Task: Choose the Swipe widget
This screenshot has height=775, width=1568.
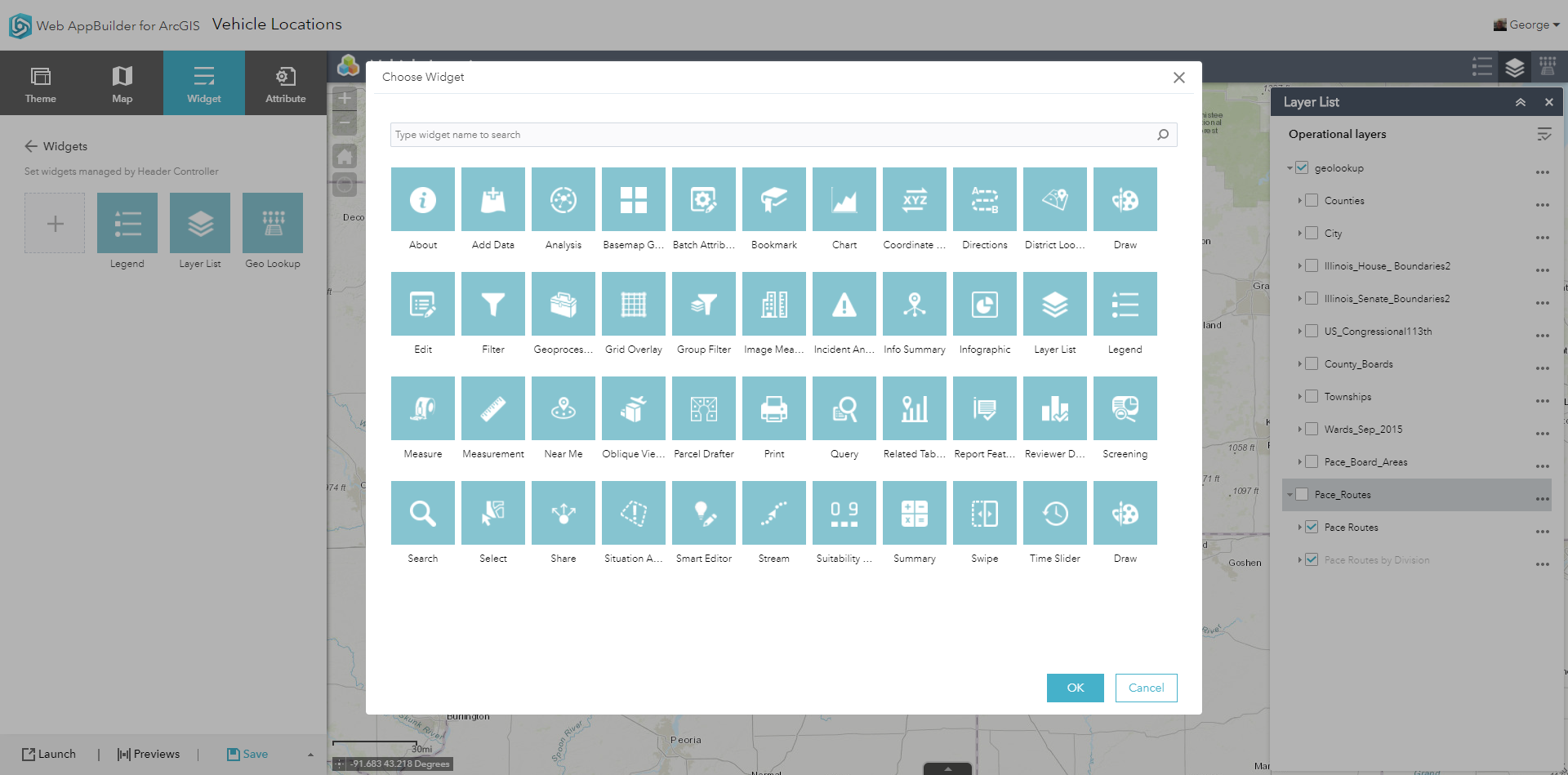Action: coord(985,513)
